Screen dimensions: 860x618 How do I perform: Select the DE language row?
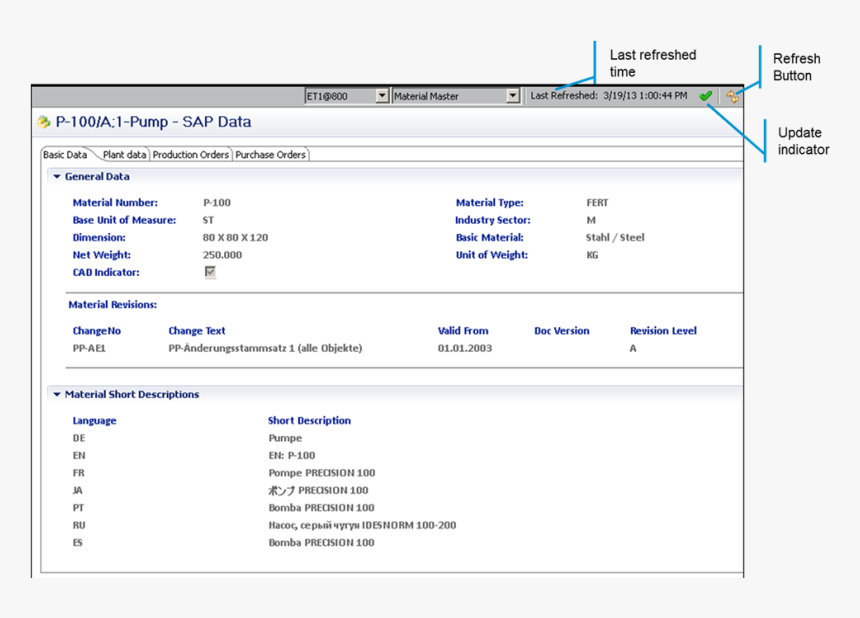click(x=79, y=438)
